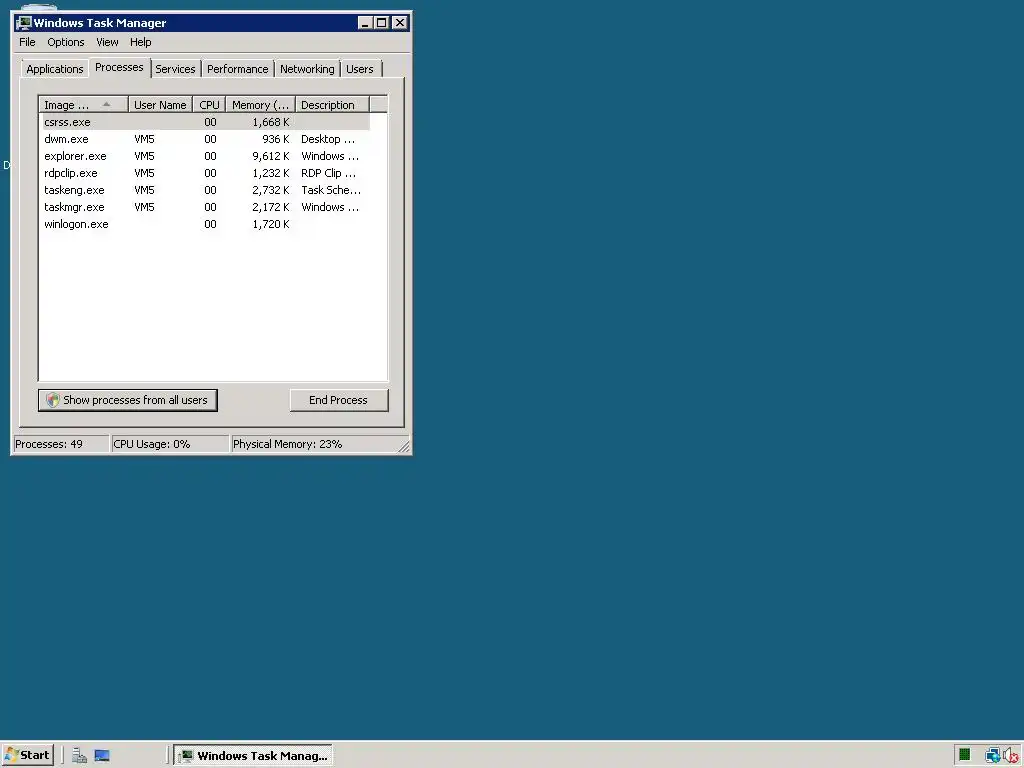Minimize the Task Manager window
Viewport: 1024px width, 768px height.
(x=366, y=23)
